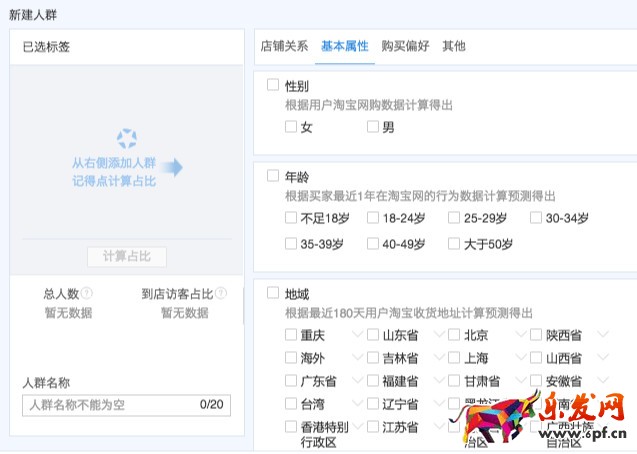Toggle the 地域 group checkbox
Image resolution: width=637 pixels, height=454 pixels.
273,293
